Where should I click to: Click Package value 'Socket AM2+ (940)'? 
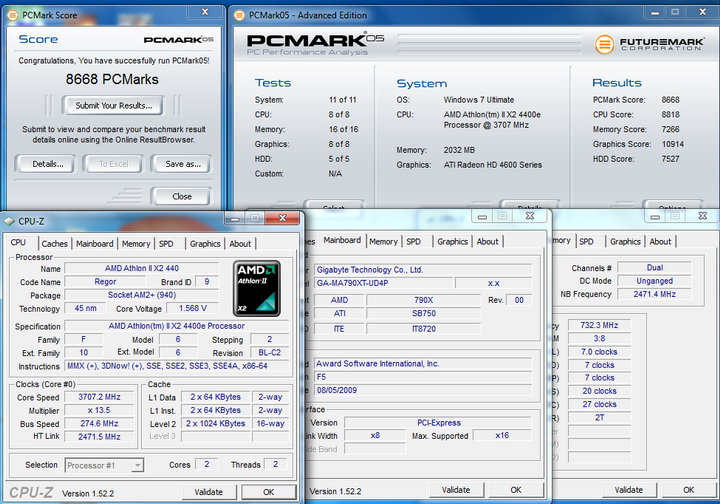(142, 295)
